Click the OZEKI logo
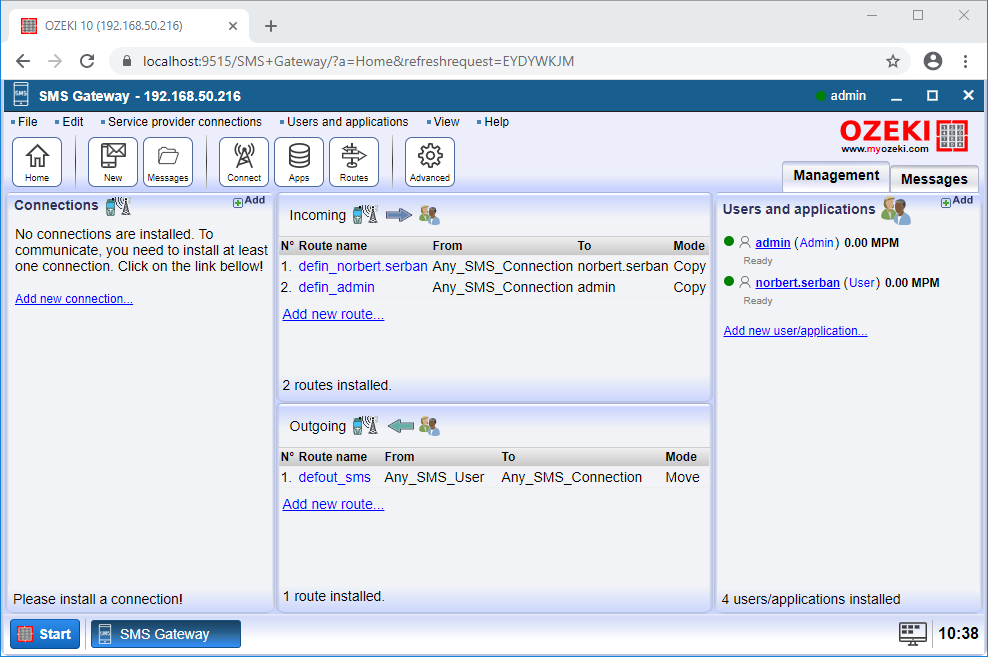988x657 pixels. click(905, 136)
